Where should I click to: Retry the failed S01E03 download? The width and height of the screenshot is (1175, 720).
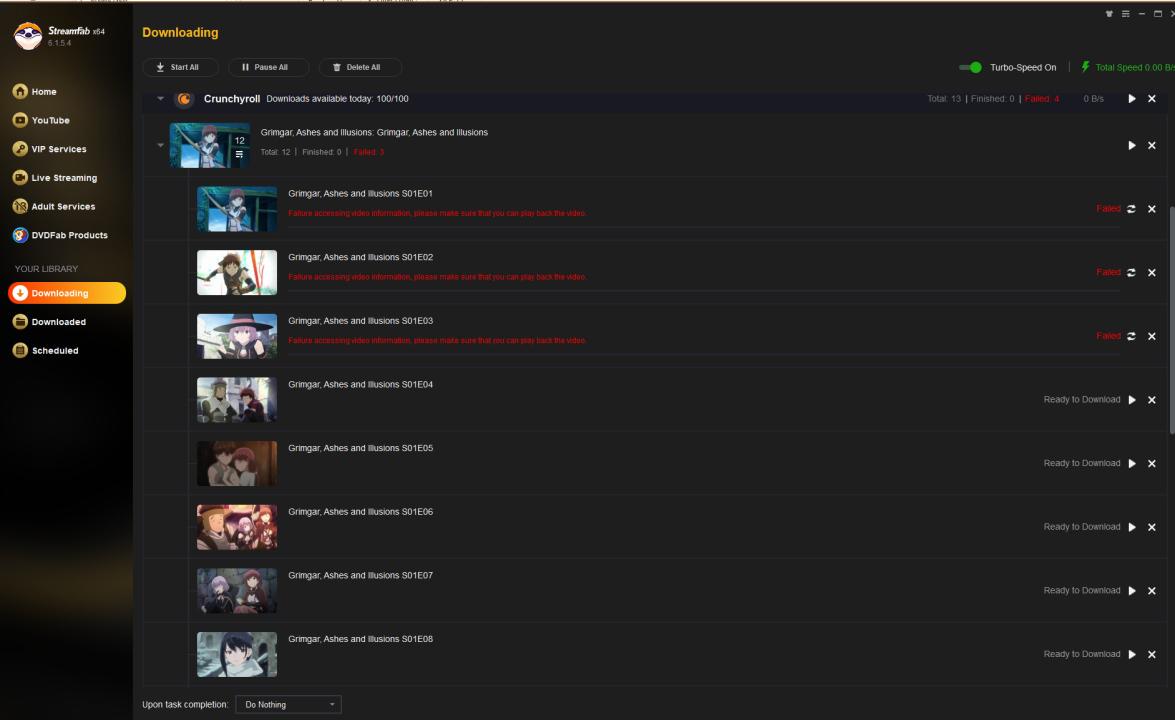(1132, 336)
